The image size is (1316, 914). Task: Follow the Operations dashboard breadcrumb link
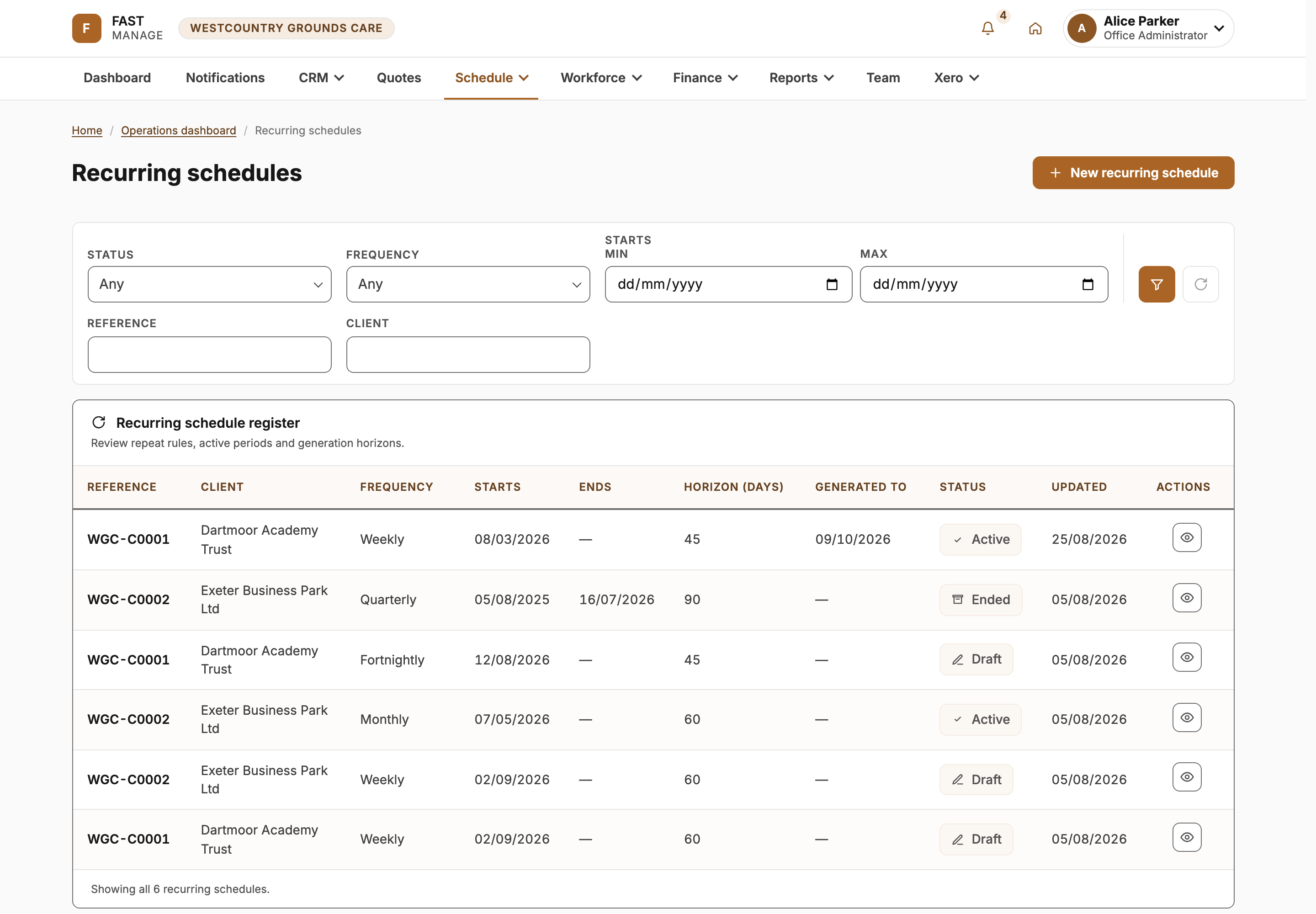[x=178, y=131]
